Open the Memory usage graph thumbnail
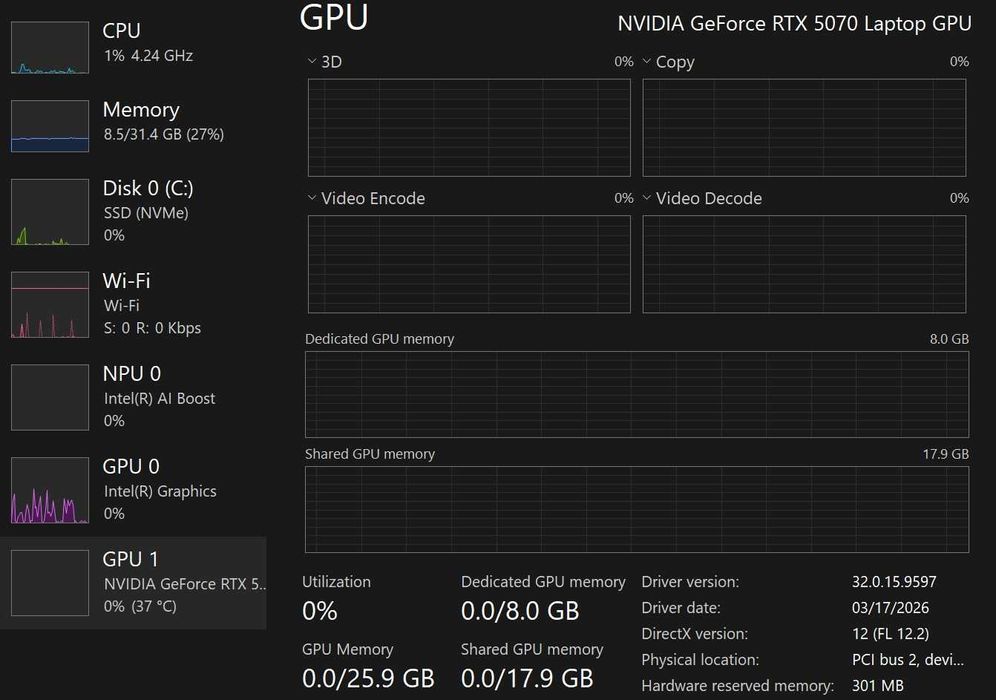 coord(50,126)
